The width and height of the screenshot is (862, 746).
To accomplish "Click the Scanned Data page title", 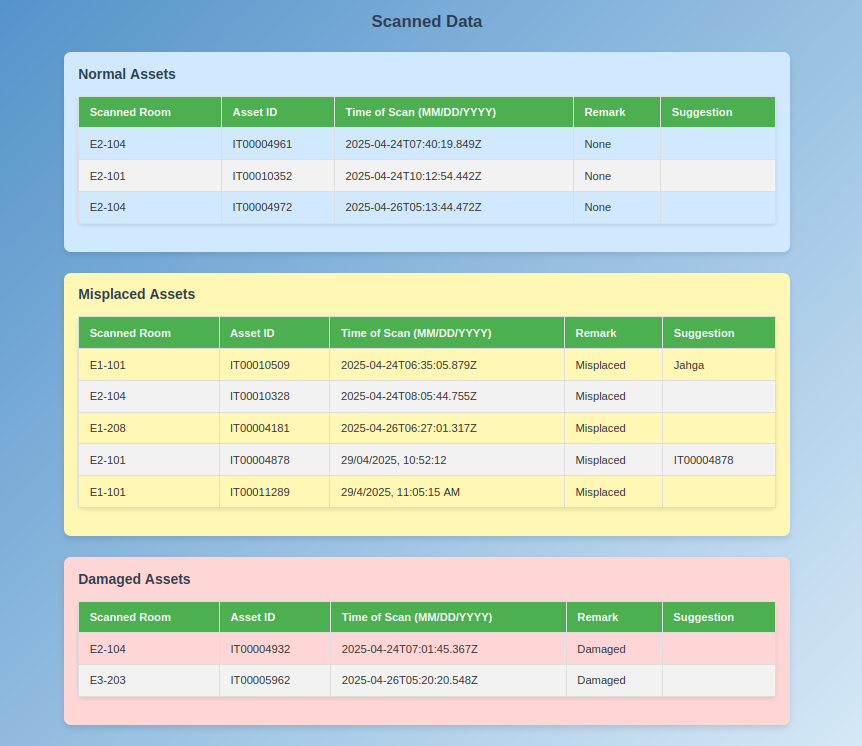I will click(x=427, y=21).
